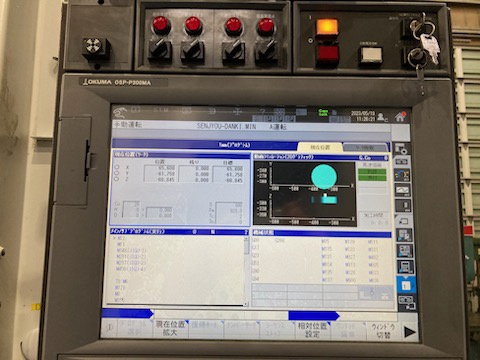
Task: Open the waveform graph icon in the sidebar
Action: point(402,190)
